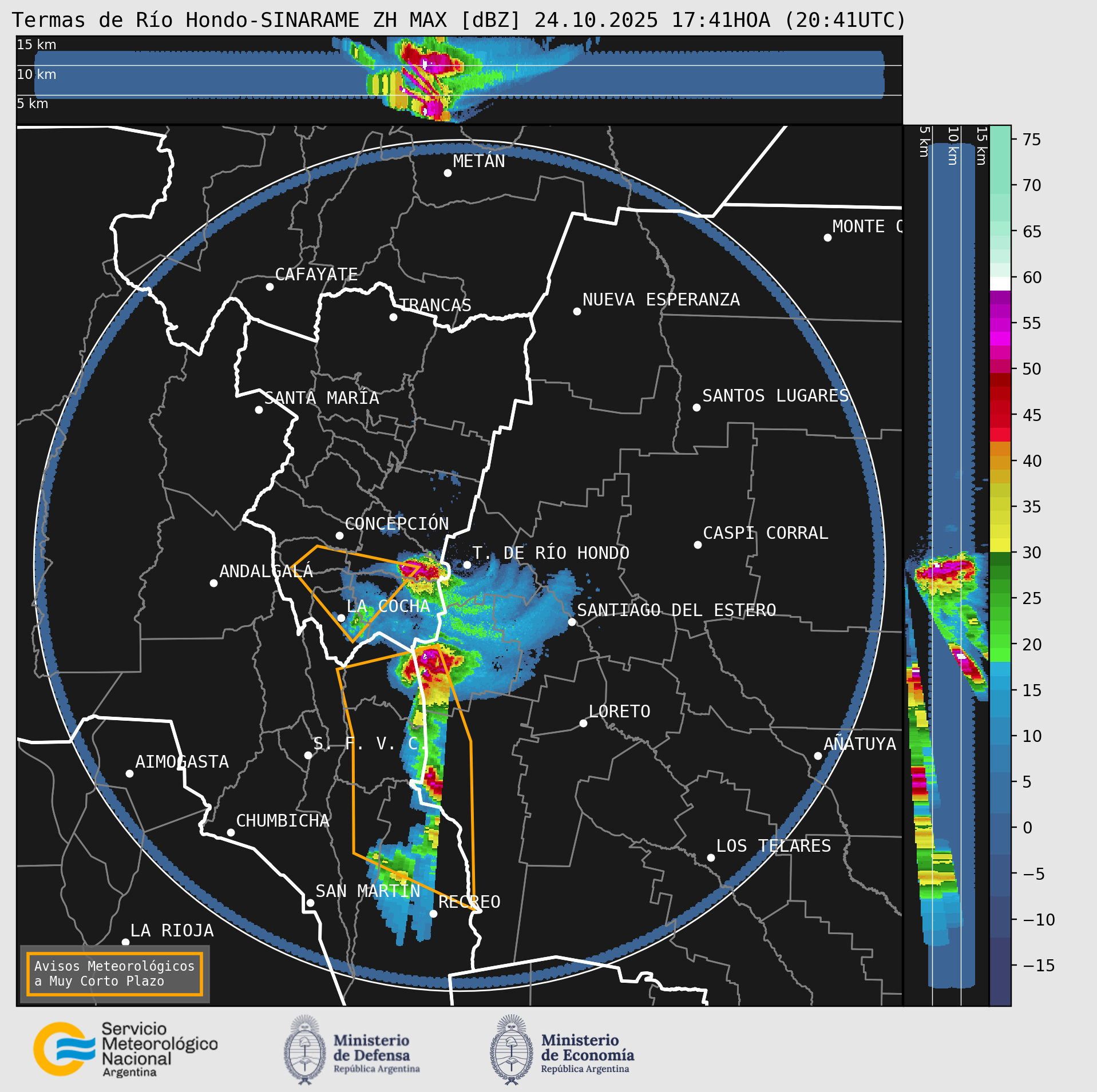Click the TRANCAS city label
This screenshot has width=1097, height=1092.
pos(435,305)
